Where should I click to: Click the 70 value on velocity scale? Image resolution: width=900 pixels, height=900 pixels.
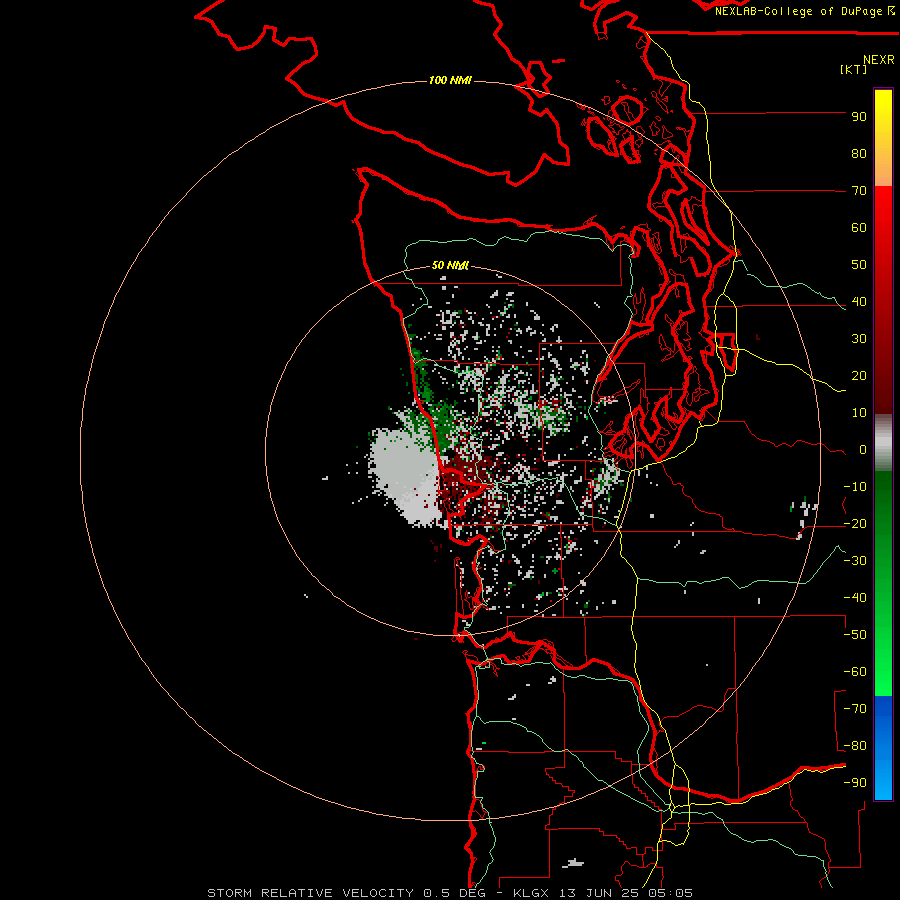(859, 191)
